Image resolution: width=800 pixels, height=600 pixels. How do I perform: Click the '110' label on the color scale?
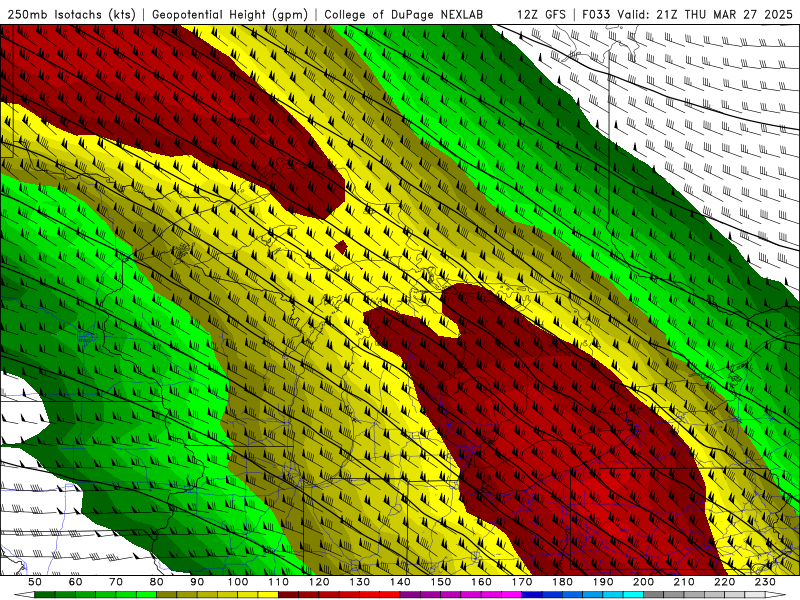pos(278,582)
